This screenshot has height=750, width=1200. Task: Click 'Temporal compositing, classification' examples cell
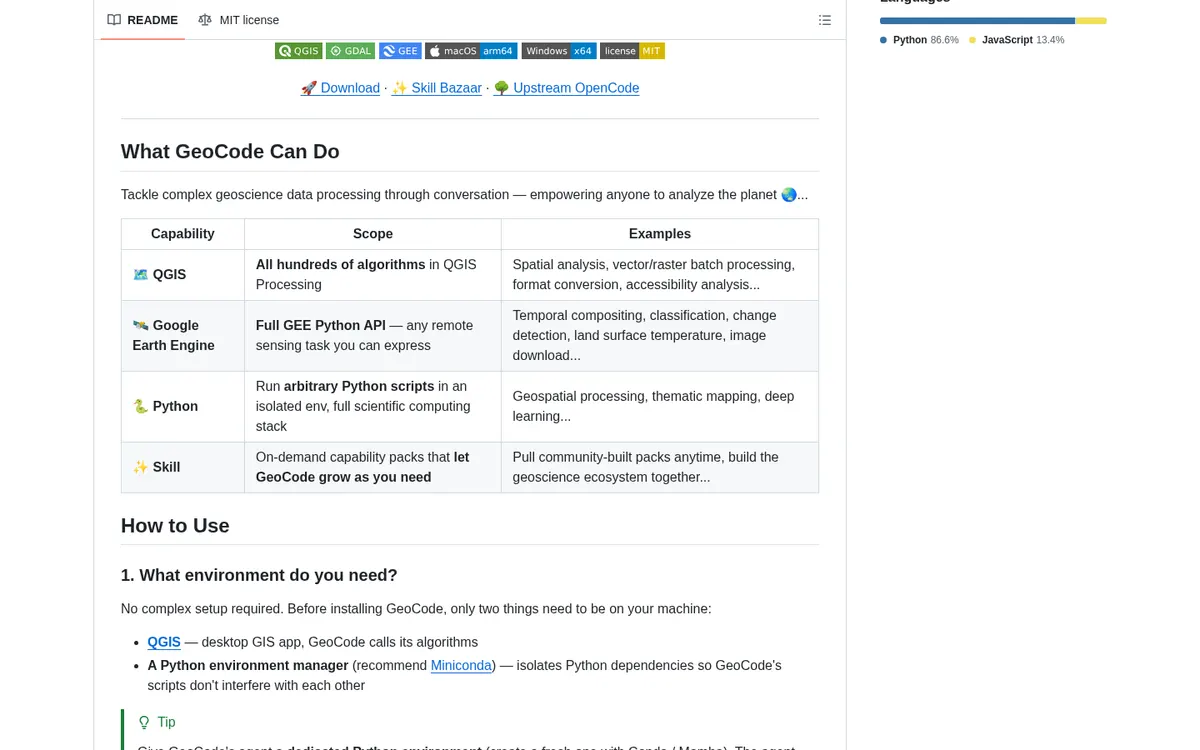(x=660, y=335)
